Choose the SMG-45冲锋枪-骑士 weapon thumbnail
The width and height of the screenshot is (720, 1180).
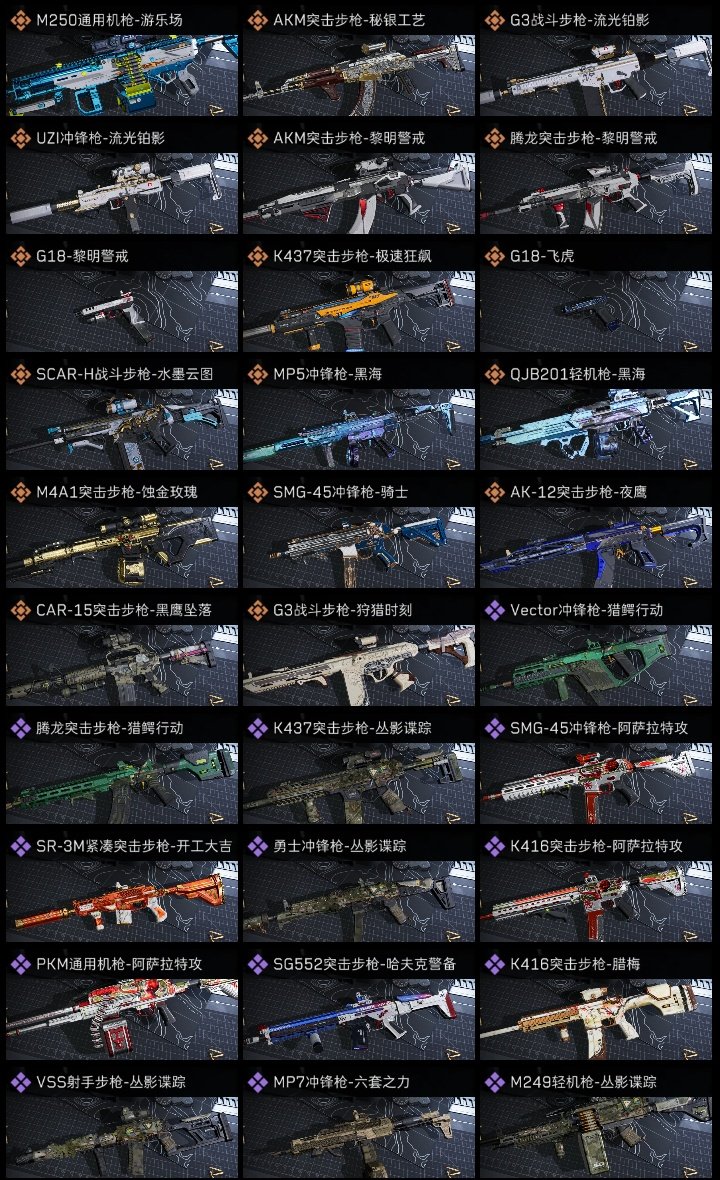[x=359, y=547]
